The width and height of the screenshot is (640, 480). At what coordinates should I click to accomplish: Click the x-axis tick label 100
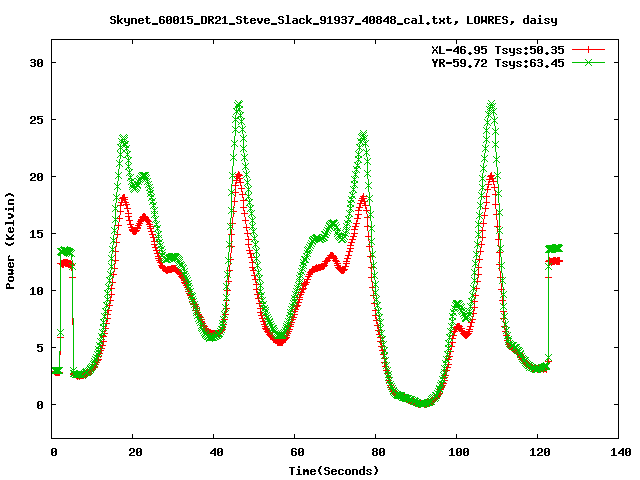coord(459,452)
